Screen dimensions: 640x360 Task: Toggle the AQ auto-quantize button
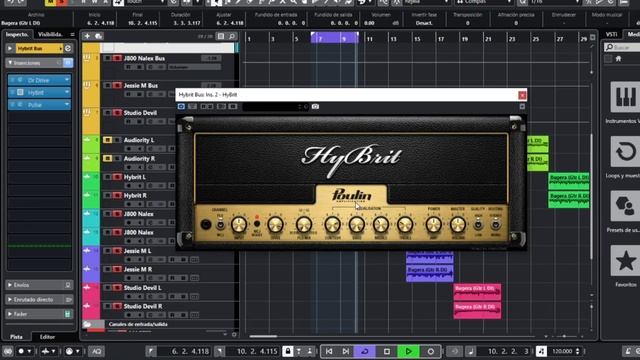(x=97, y=351)
